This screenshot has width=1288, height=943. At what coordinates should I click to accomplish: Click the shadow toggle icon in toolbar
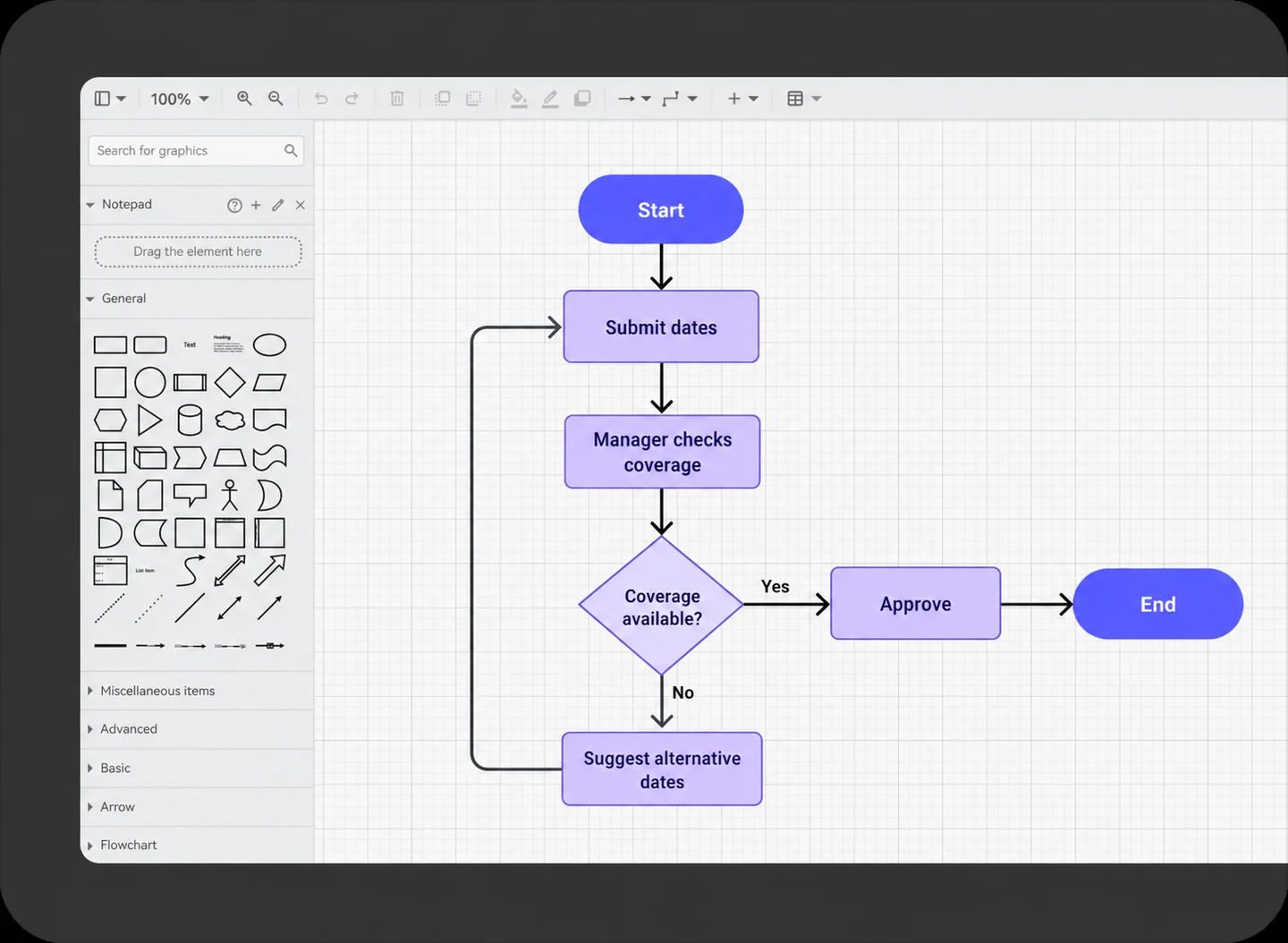(582, 98)
